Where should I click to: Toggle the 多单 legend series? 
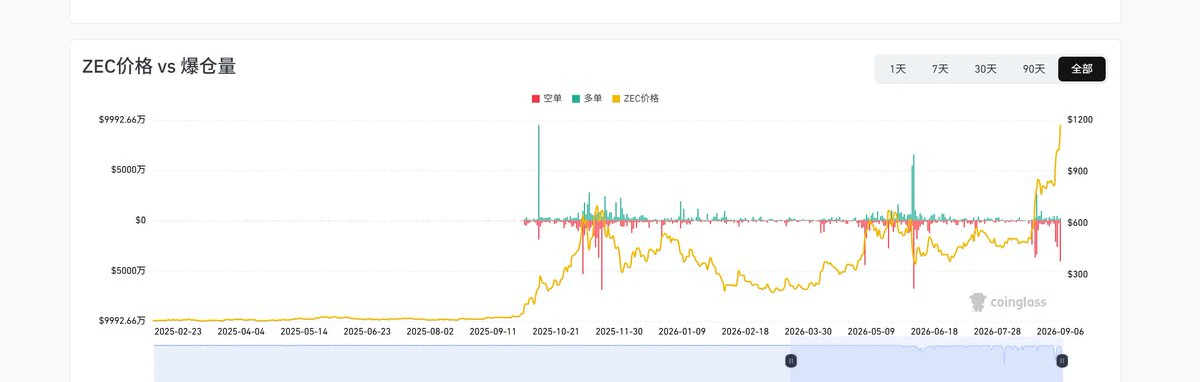point(587,99)
